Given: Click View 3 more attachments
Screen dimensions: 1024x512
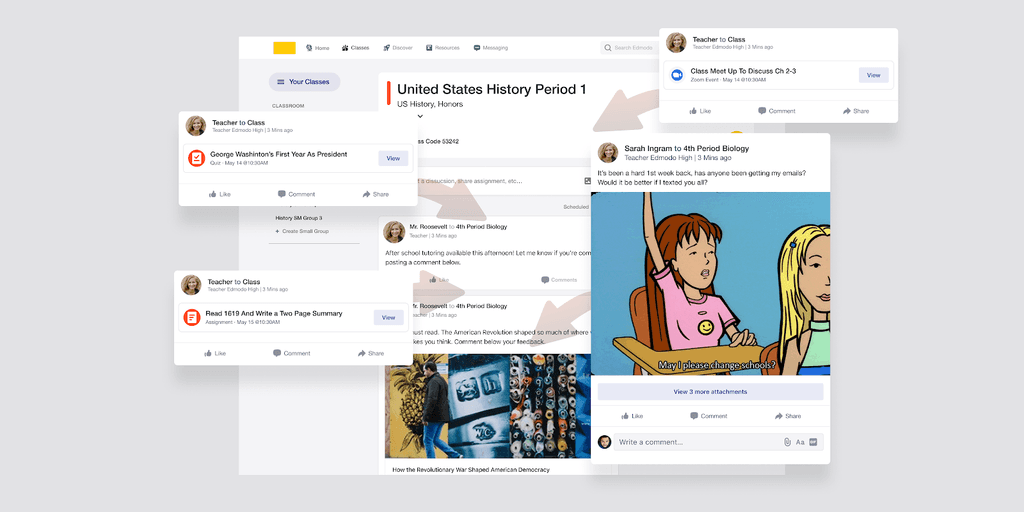Looking at the screenshot, I should click(x=711, y=392).
